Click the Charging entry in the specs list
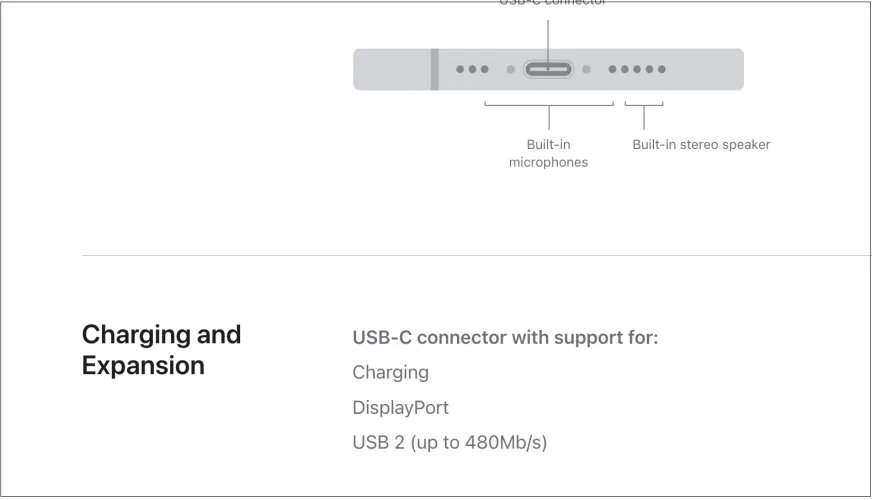Viewport: 872px width, 500px height. pyautogui.click(x=391, y=372)
